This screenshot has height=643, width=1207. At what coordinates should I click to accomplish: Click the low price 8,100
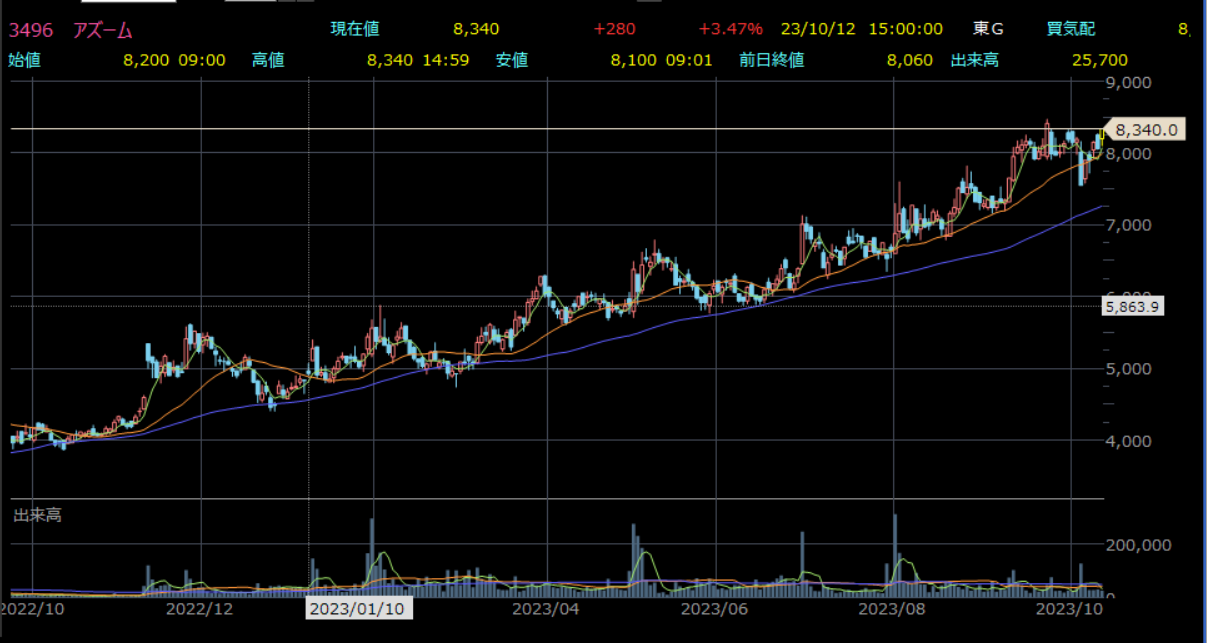pos(634,60)
